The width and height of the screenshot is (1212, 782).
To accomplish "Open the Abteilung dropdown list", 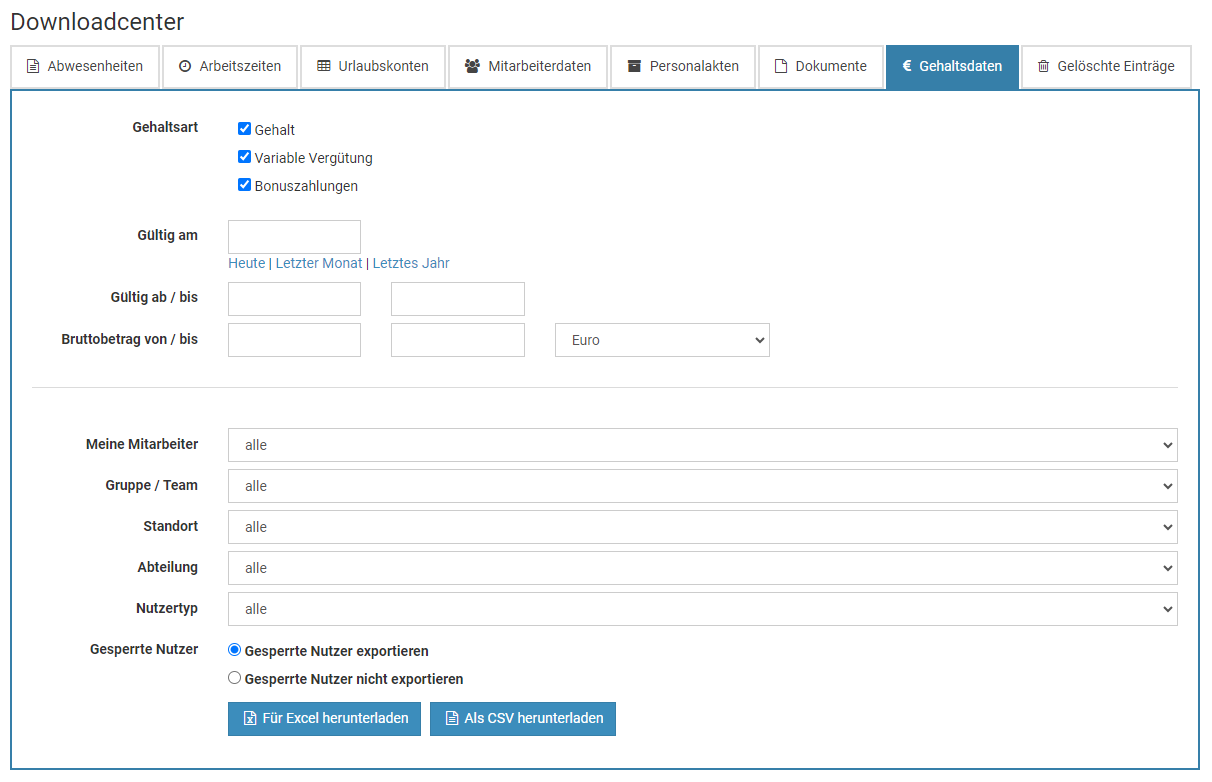I will [702, 568].
